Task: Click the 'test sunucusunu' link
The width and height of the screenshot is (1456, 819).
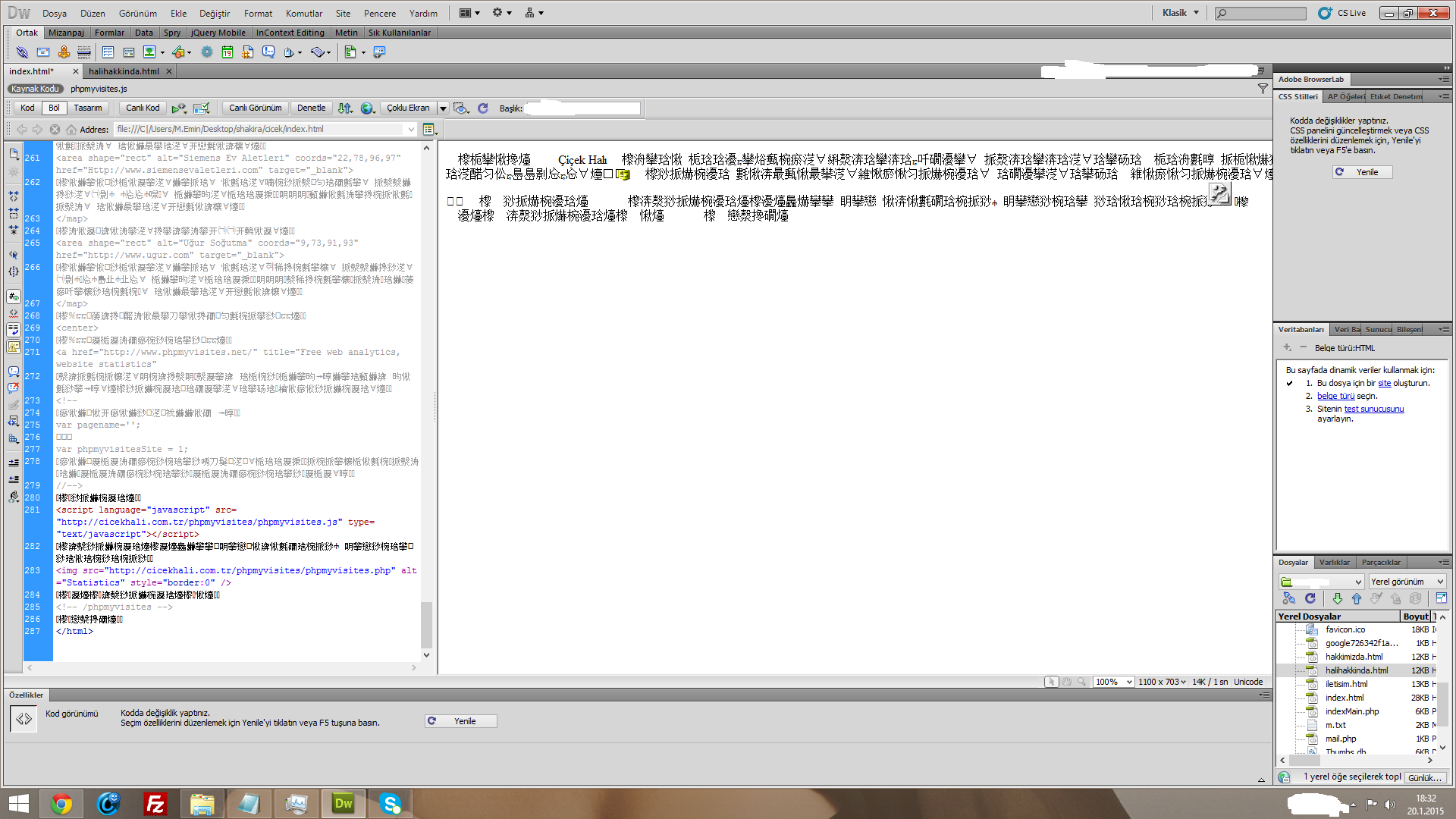Action: tap(1374, 409)
